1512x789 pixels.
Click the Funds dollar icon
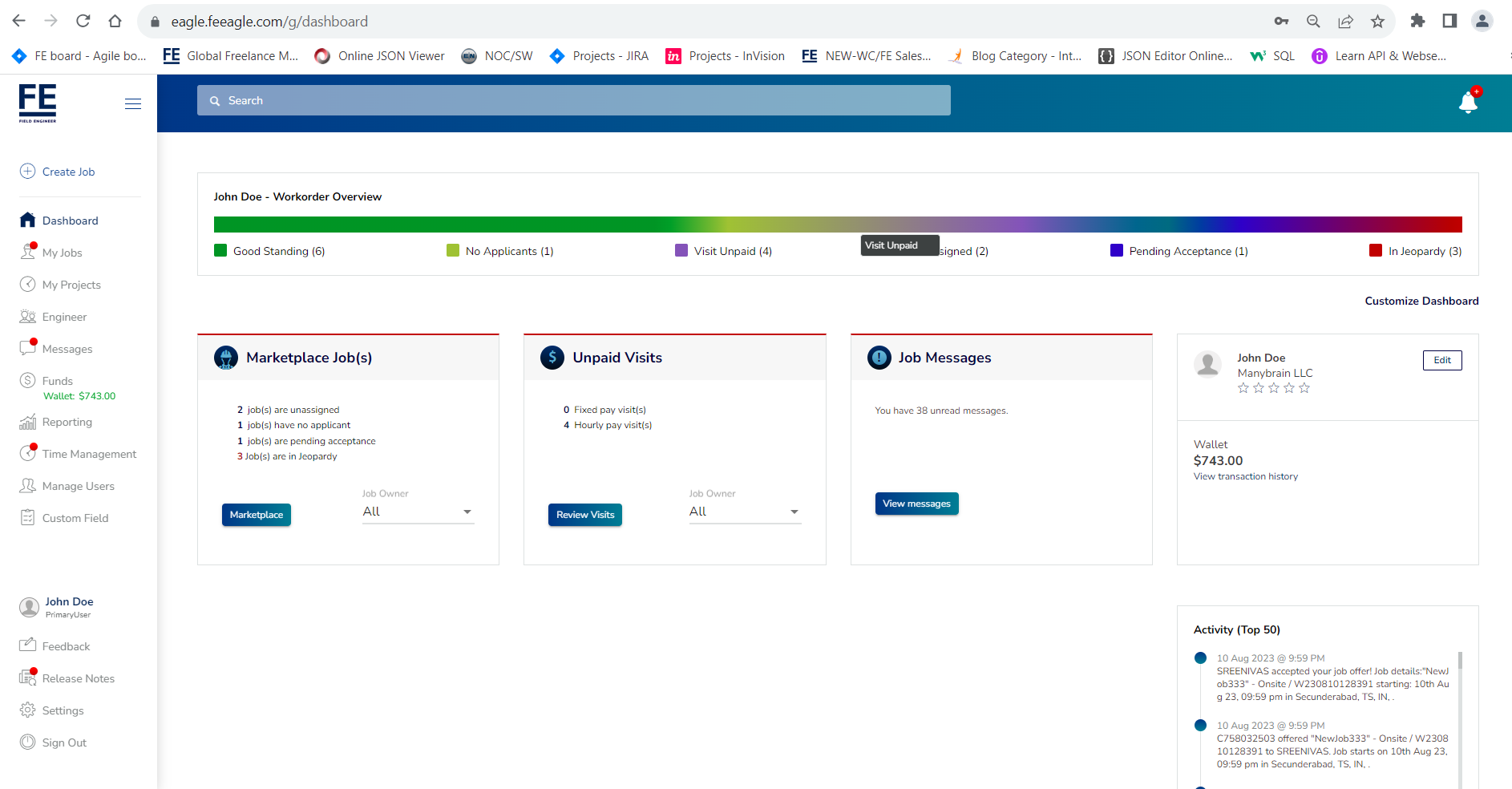(x=27, y=380)
